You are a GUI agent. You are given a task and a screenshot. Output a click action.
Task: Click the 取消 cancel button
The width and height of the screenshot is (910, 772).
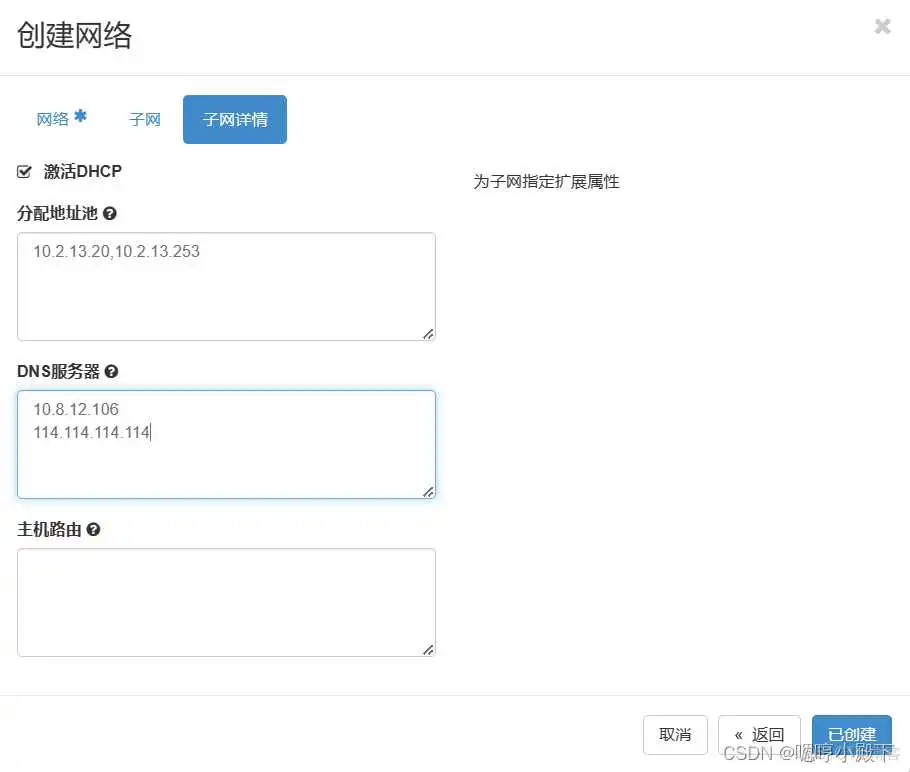point(675,734)
